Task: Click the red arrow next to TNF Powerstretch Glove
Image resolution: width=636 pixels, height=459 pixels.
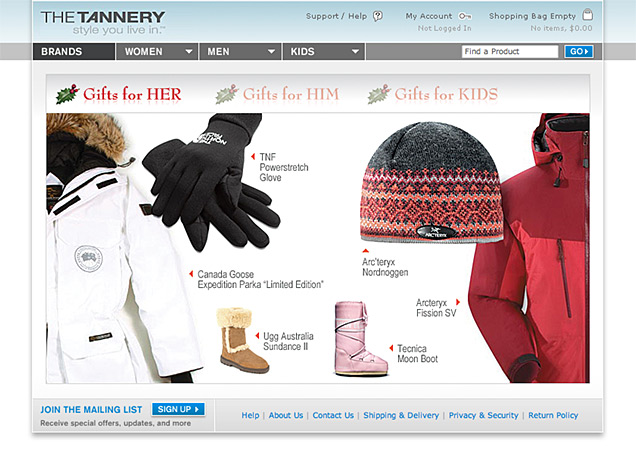Action: [x=253, y=157]
